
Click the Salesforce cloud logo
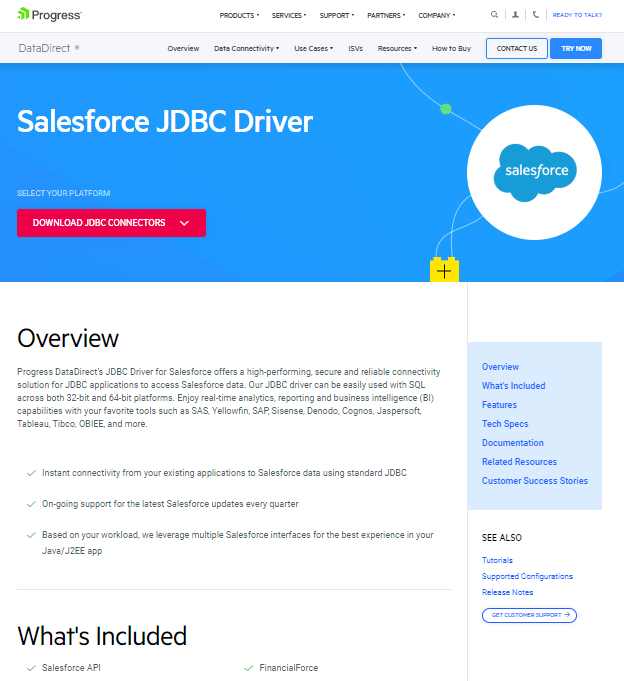(x=535, y=172)
